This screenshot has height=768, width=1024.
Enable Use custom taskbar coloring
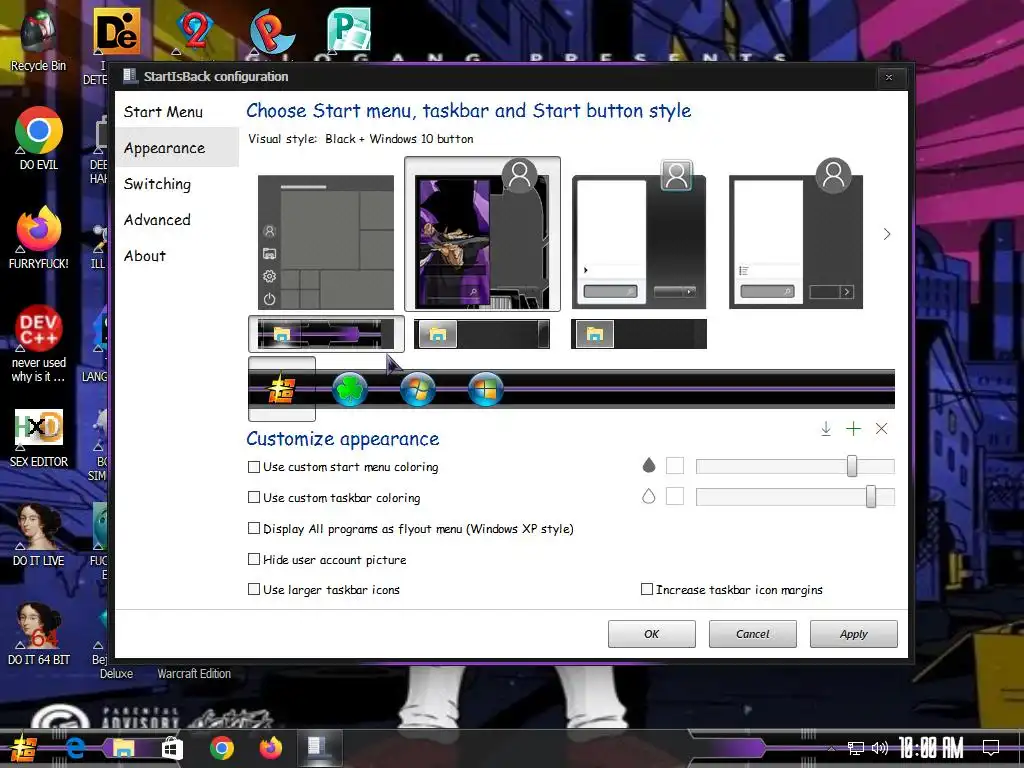pyautogui.click(x=254, y=498)
